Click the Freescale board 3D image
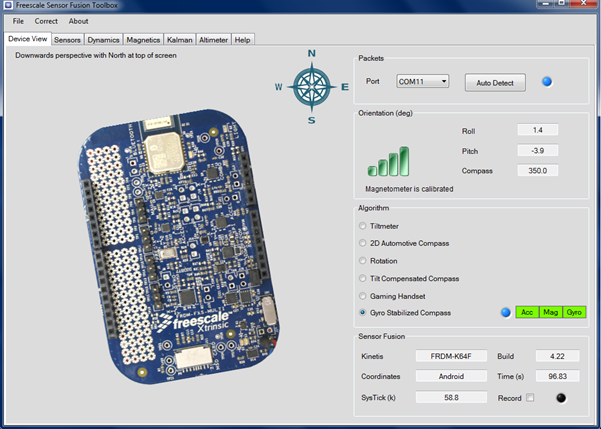Image resolution: width=601 pixels, height=429 pixels. point(179,245)
